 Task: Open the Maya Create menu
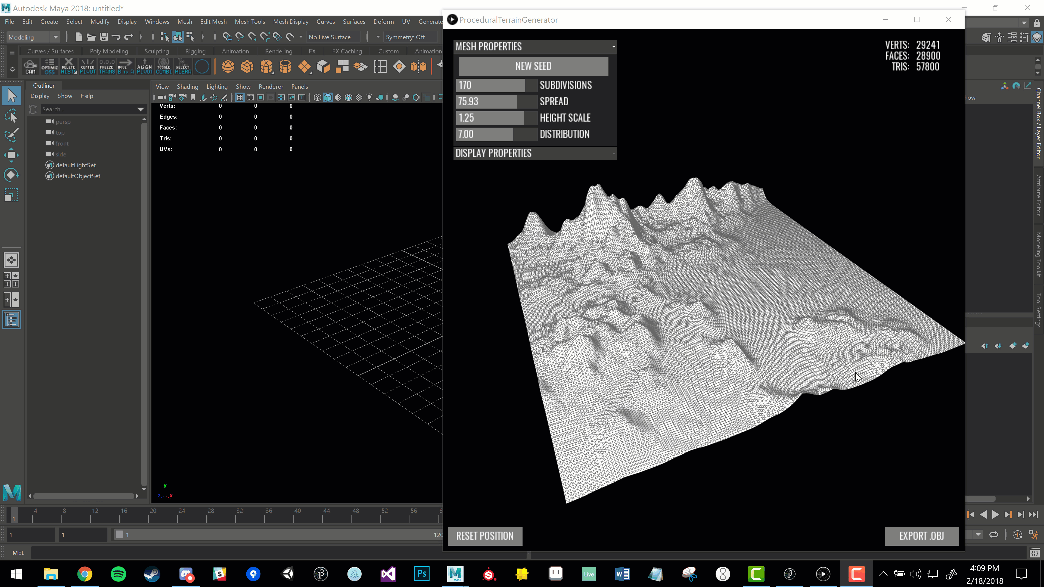pyautogui.click(x=49, y=22)
